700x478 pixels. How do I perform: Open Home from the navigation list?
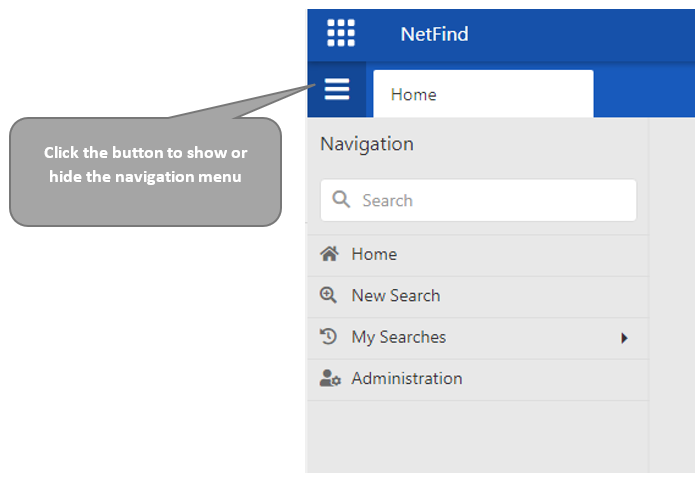pos(374,254)
